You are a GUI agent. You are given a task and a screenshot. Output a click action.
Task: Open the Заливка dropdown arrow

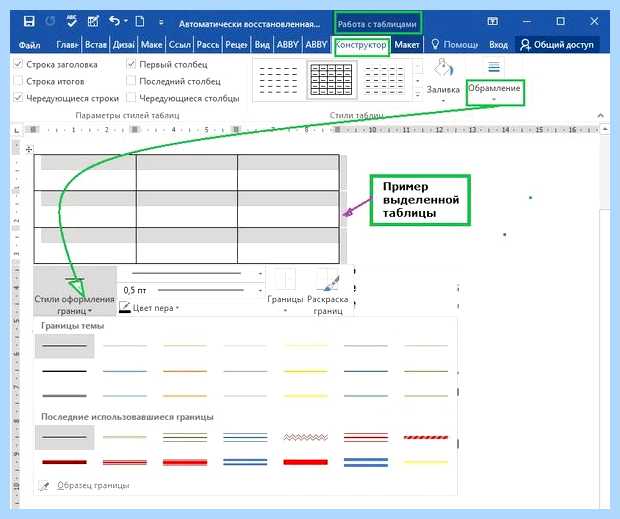point(443,101)
